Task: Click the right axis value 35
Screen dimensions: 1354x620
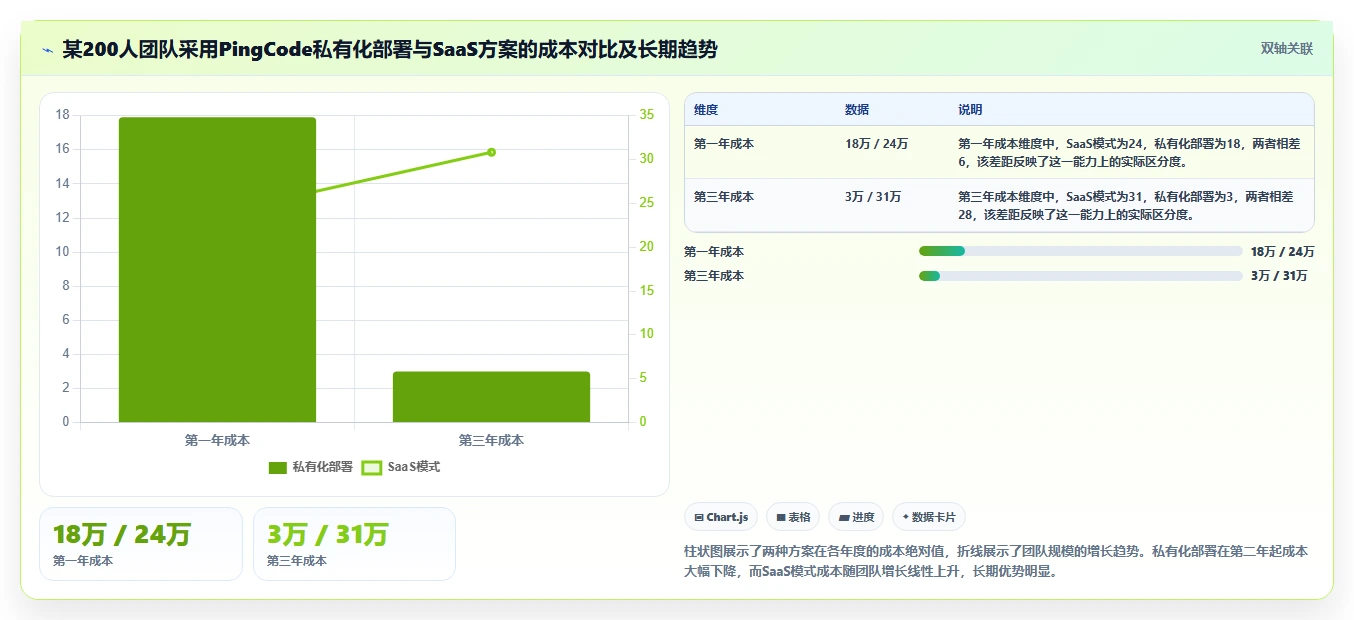Action: (647, 115)
